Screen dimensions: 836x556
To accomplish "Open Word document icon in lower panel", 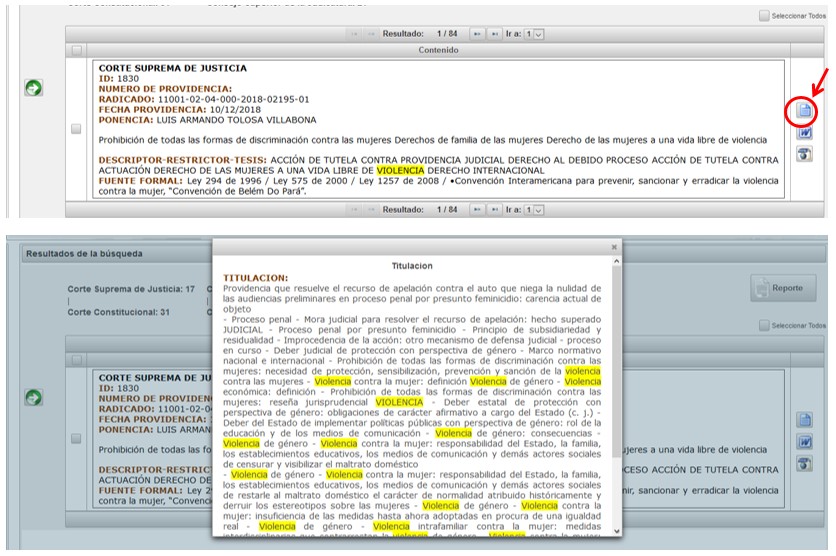I will (x=804, y=441).
